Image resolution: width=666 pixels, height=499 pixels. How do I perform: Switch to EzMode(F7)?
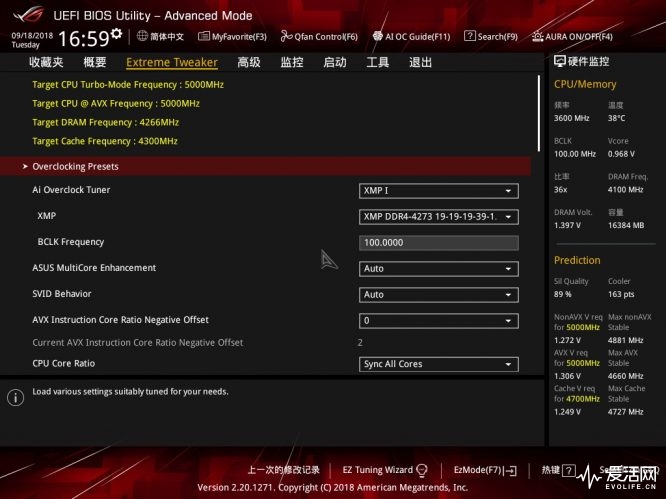coord(485,470)
